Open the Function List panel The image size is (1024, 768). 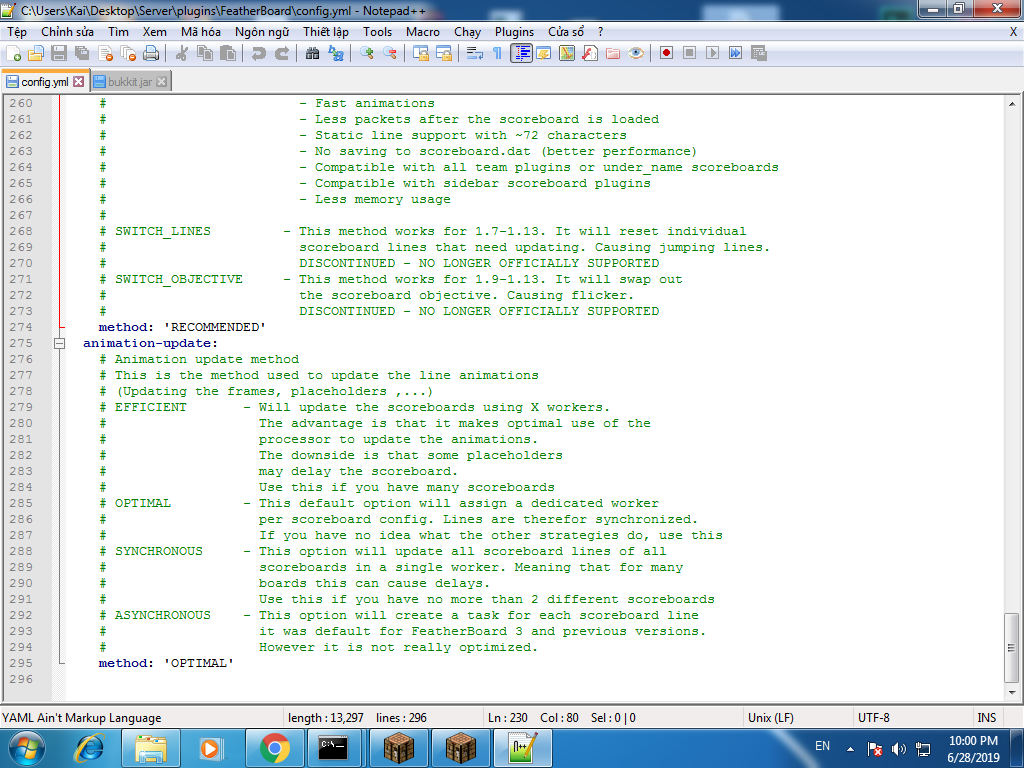click(590, 54)
